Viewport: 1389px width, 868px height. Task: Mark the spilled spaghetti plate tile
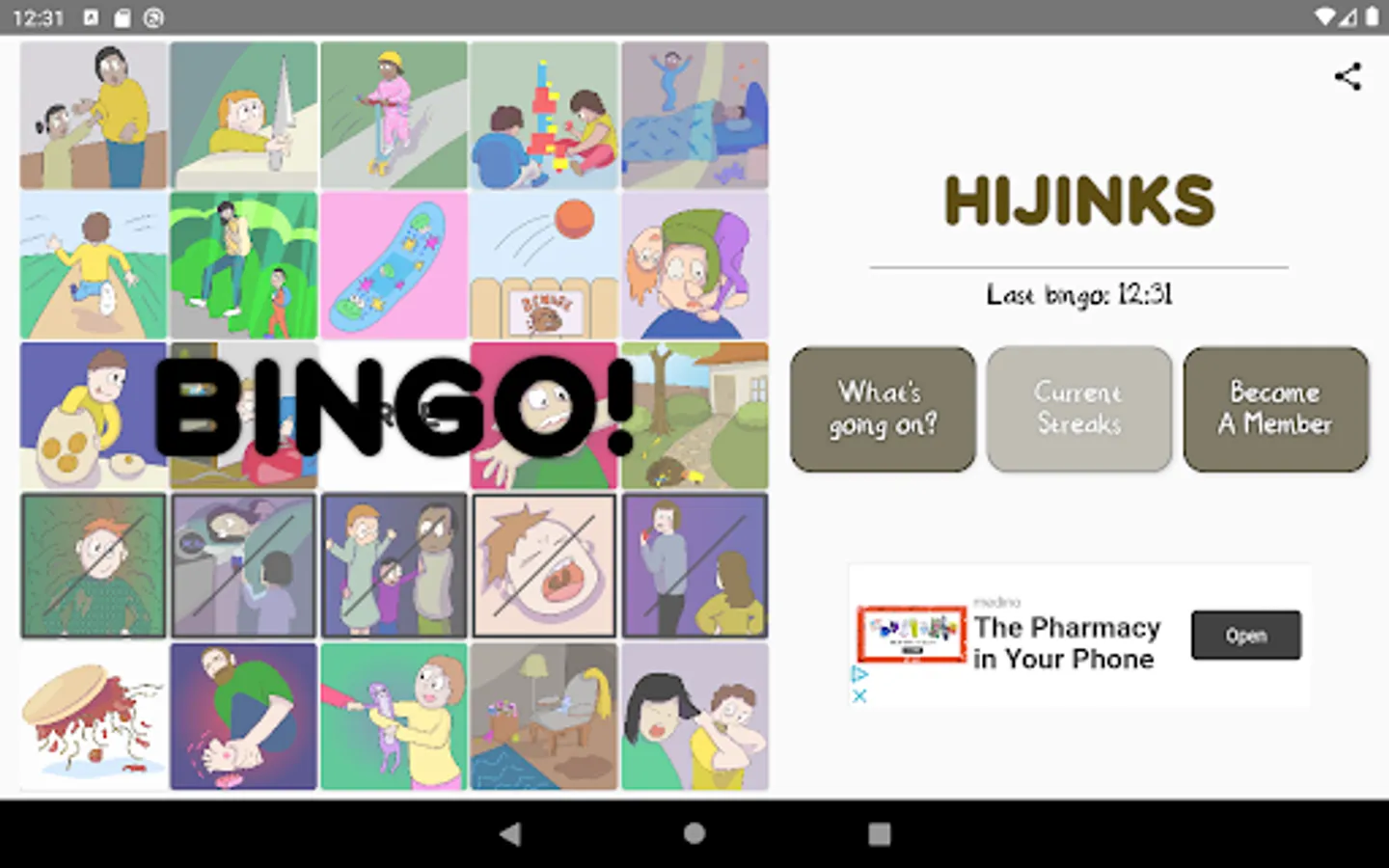point(94,717)
